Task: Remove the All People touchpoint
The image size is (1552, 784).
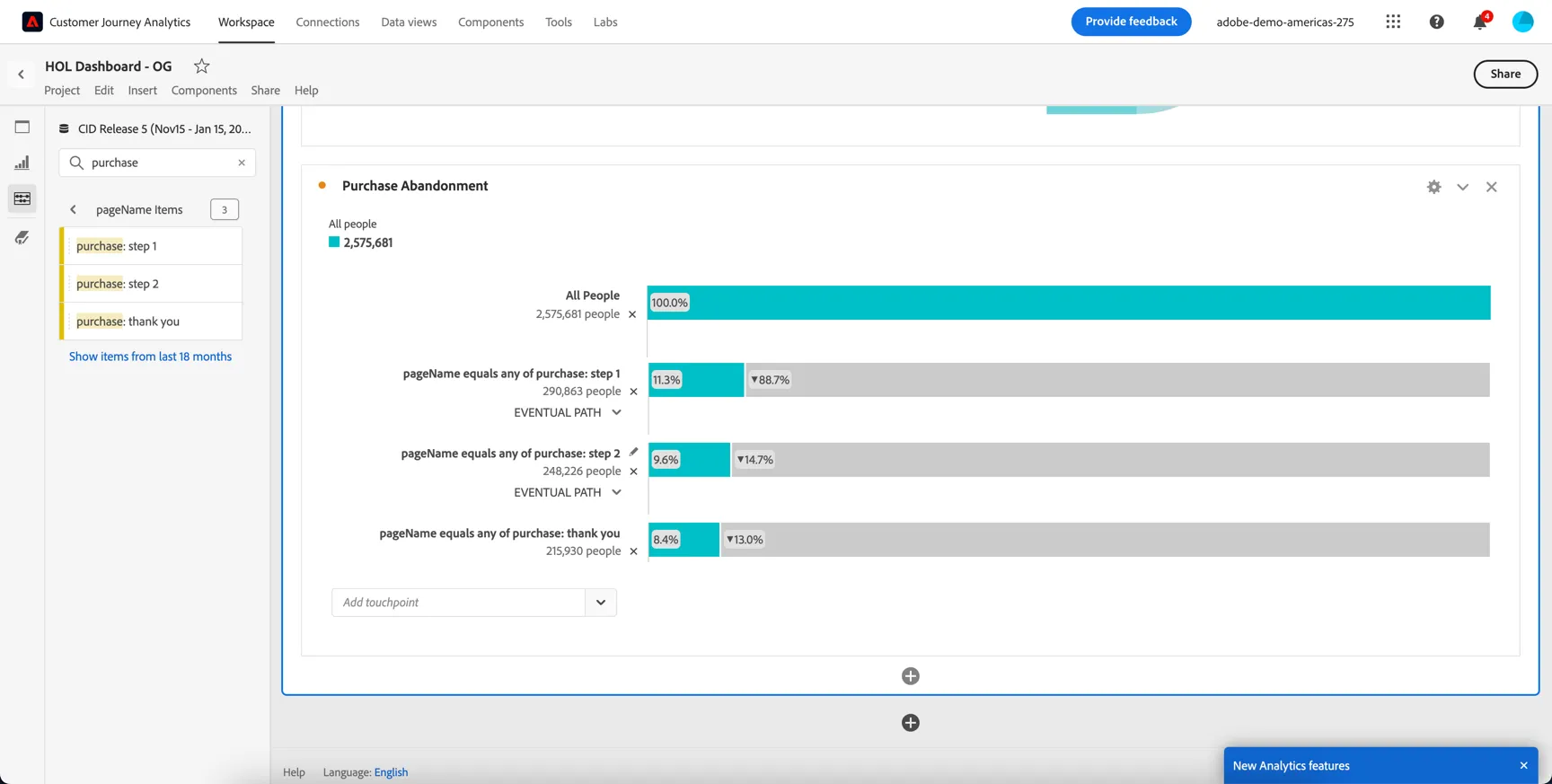Action: (632, 314)
